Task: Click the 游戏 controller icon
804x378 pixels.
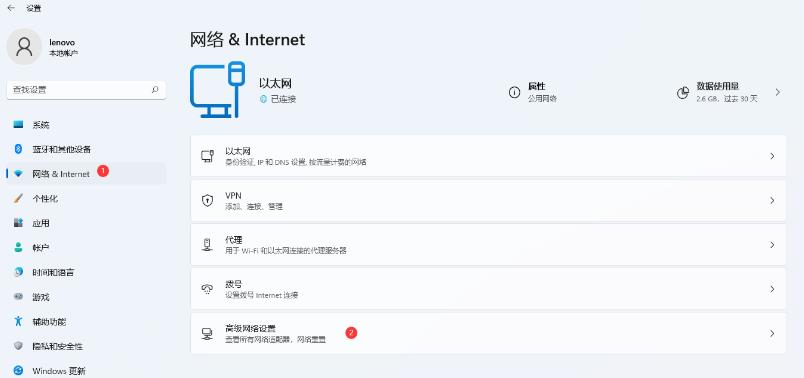Action: tap(18, 297)
